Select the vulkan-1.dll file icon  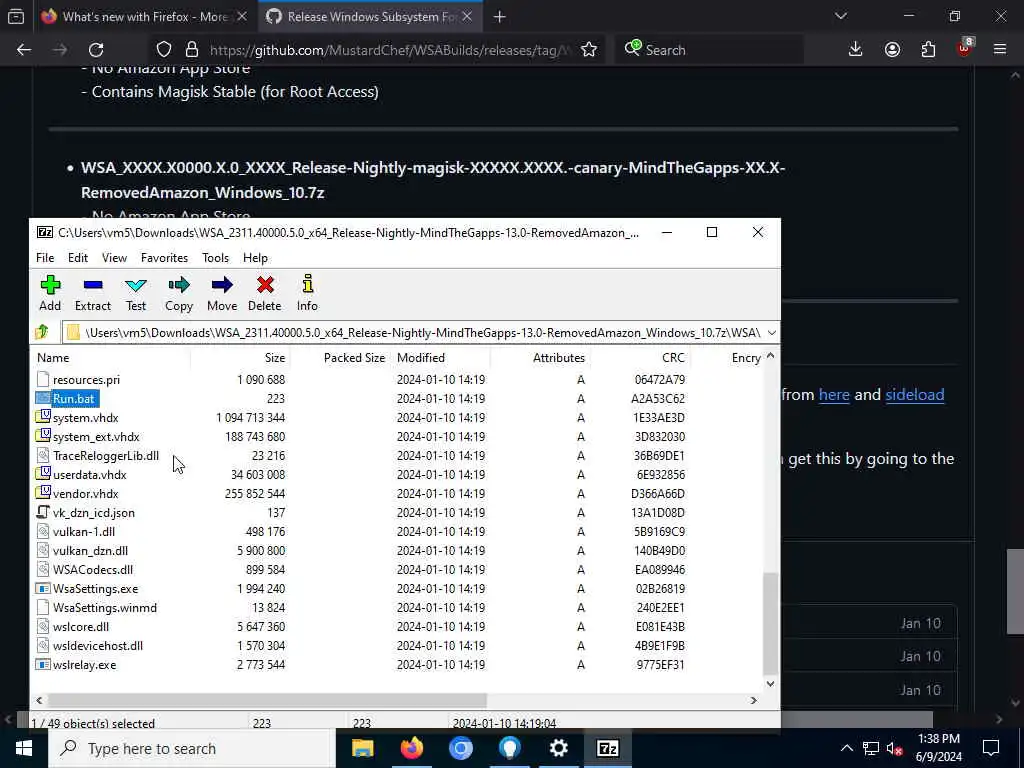click(43, 531)
